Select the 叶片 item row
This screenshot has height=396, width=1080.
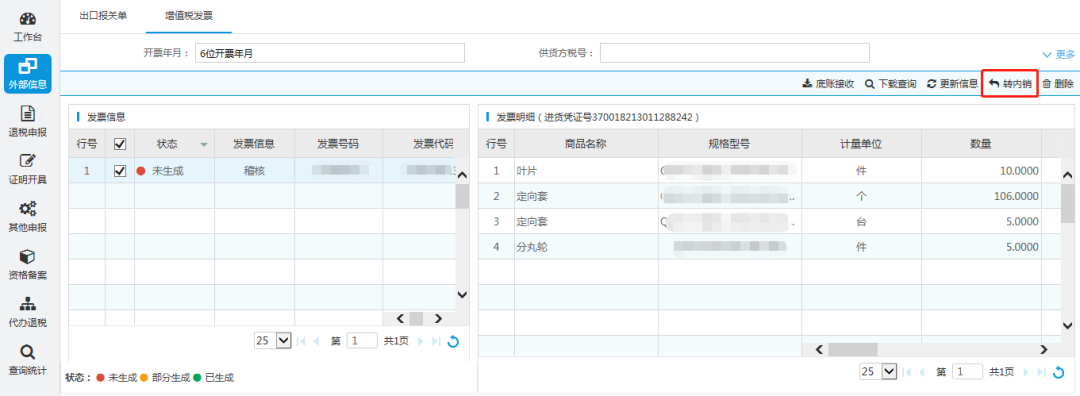click(769, 171)
